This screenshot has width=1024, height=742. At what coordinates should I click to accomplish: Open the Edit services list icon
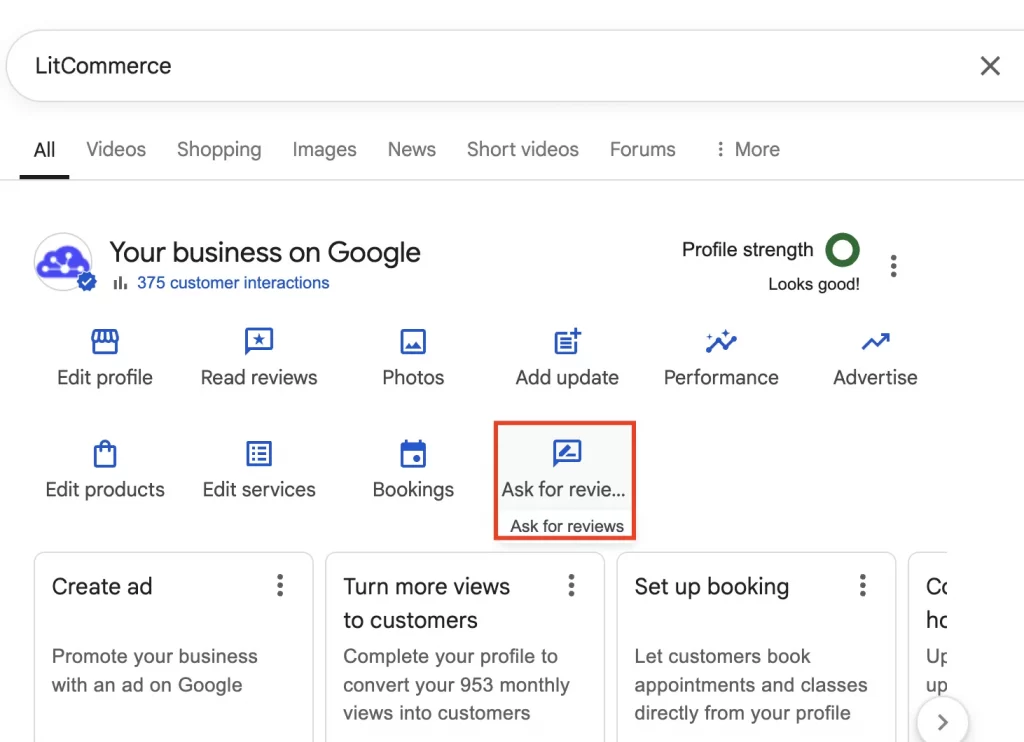click(x=259, y=453)
